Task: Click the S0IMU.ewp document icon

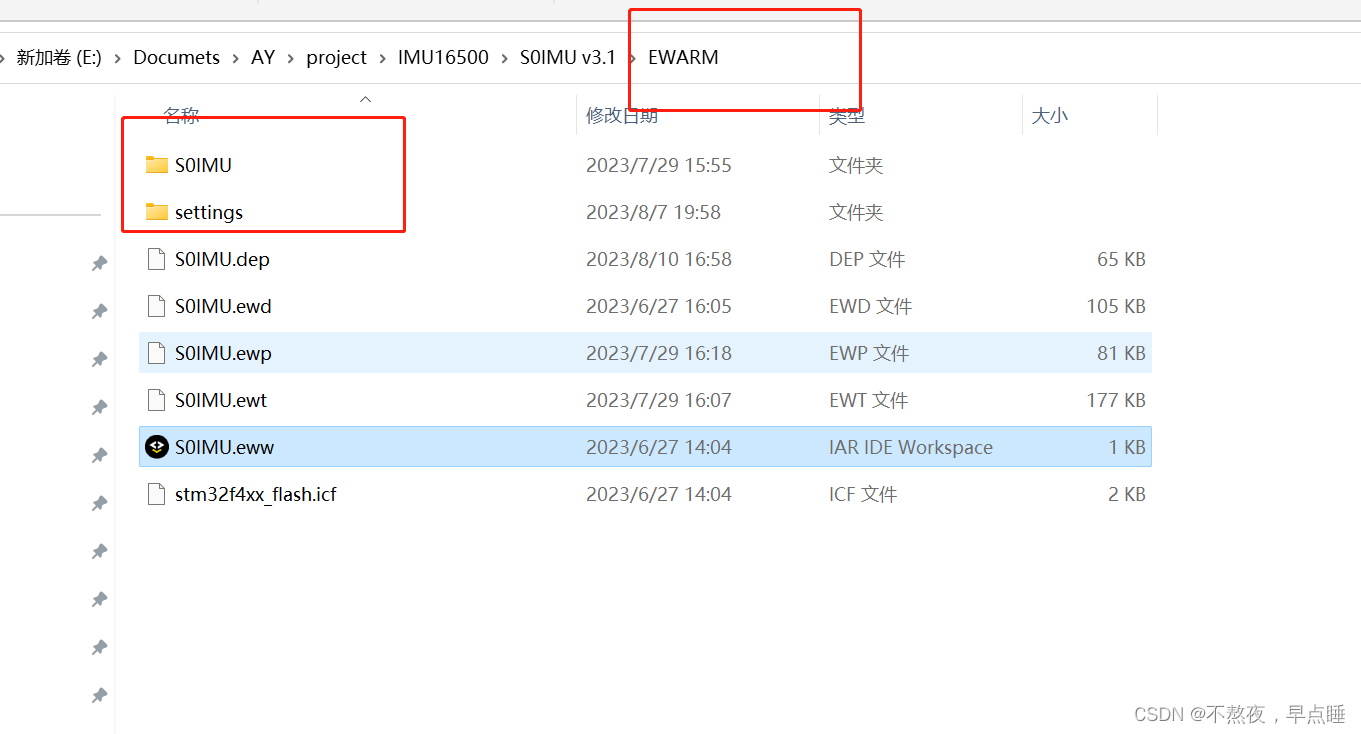Action: (156, 352)
